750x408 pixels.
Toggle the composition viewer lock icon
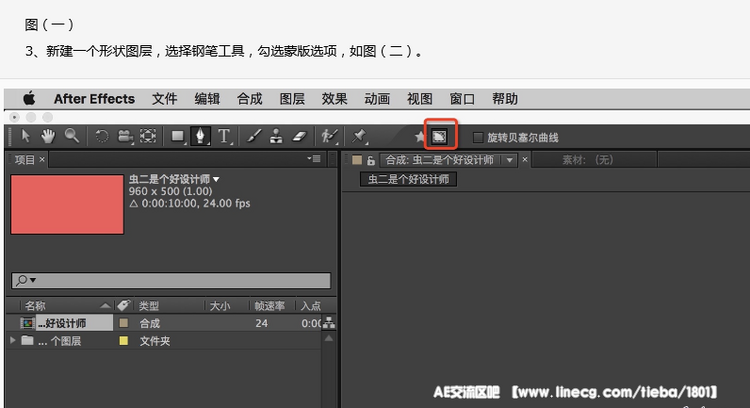[371, 160]
